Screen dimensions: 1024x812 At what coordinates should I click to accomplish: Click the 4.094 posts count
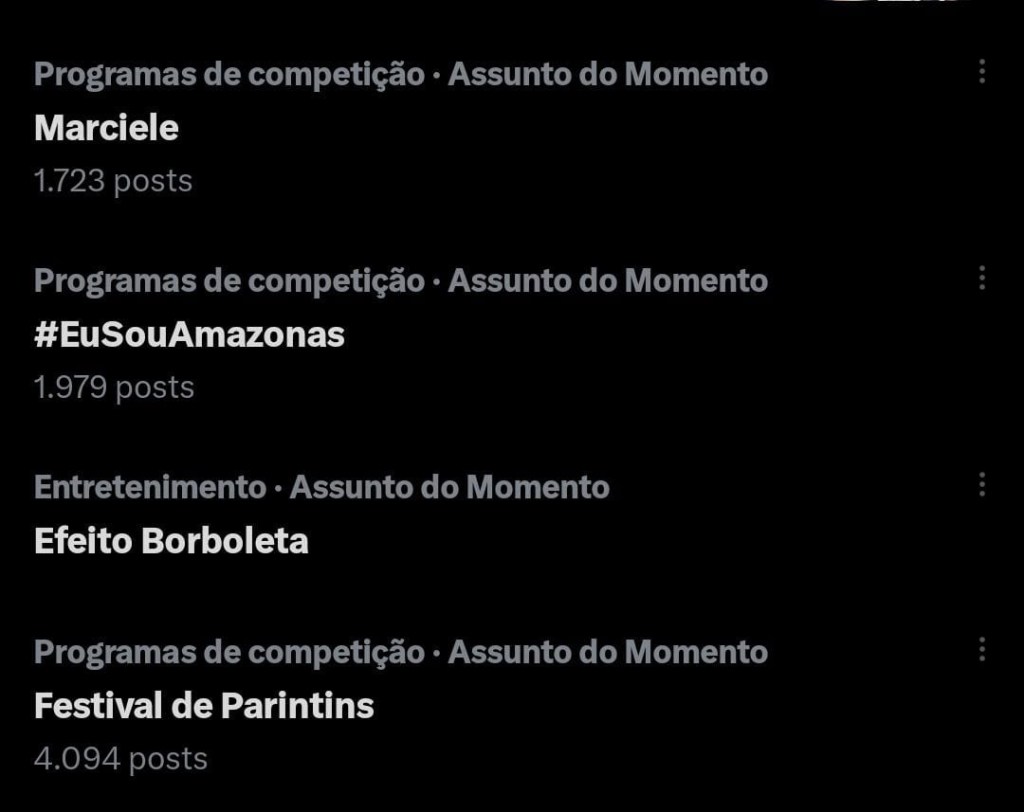point(120,758)
